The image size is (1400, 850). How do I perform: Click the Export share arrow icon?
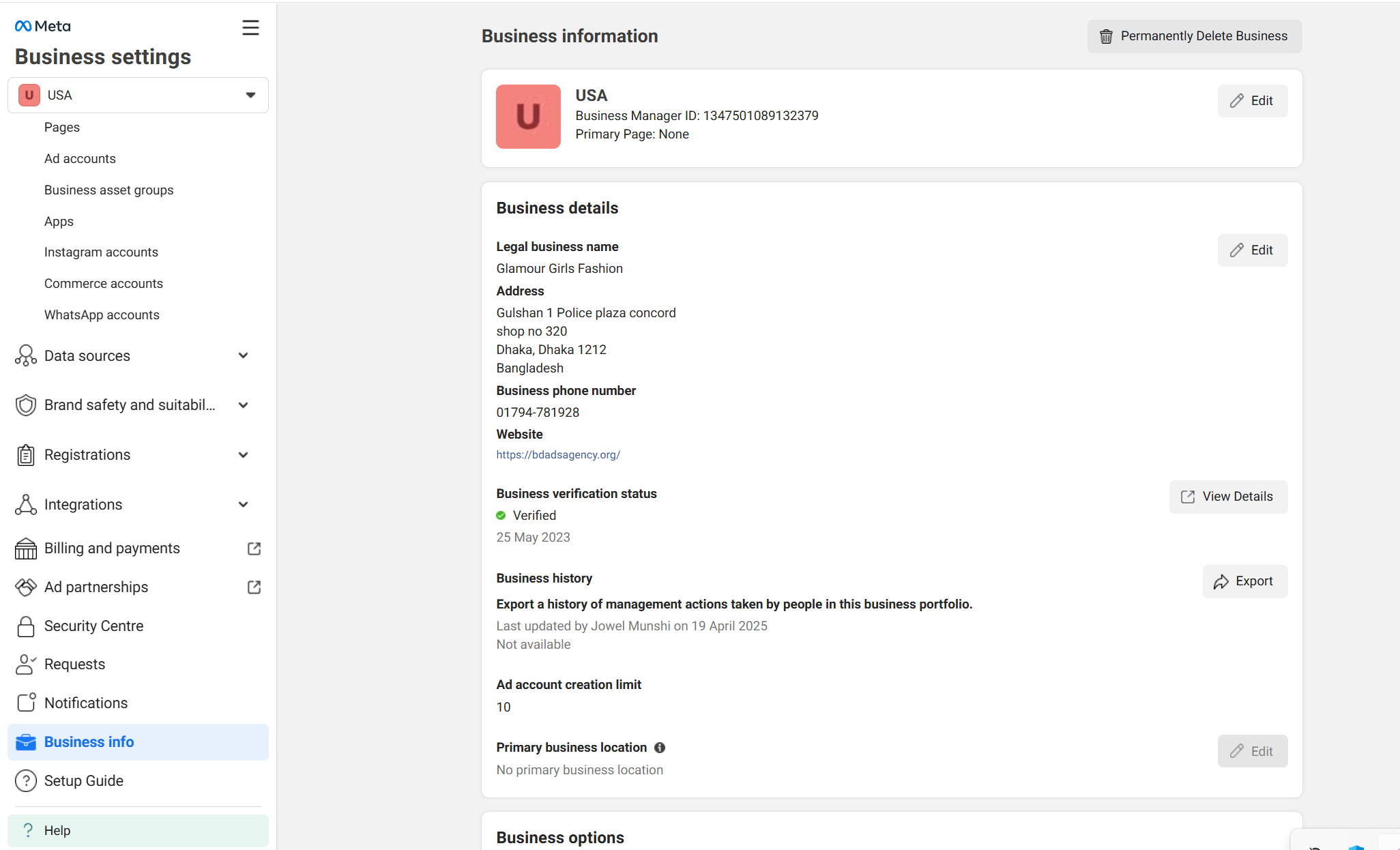(1221, 581)
